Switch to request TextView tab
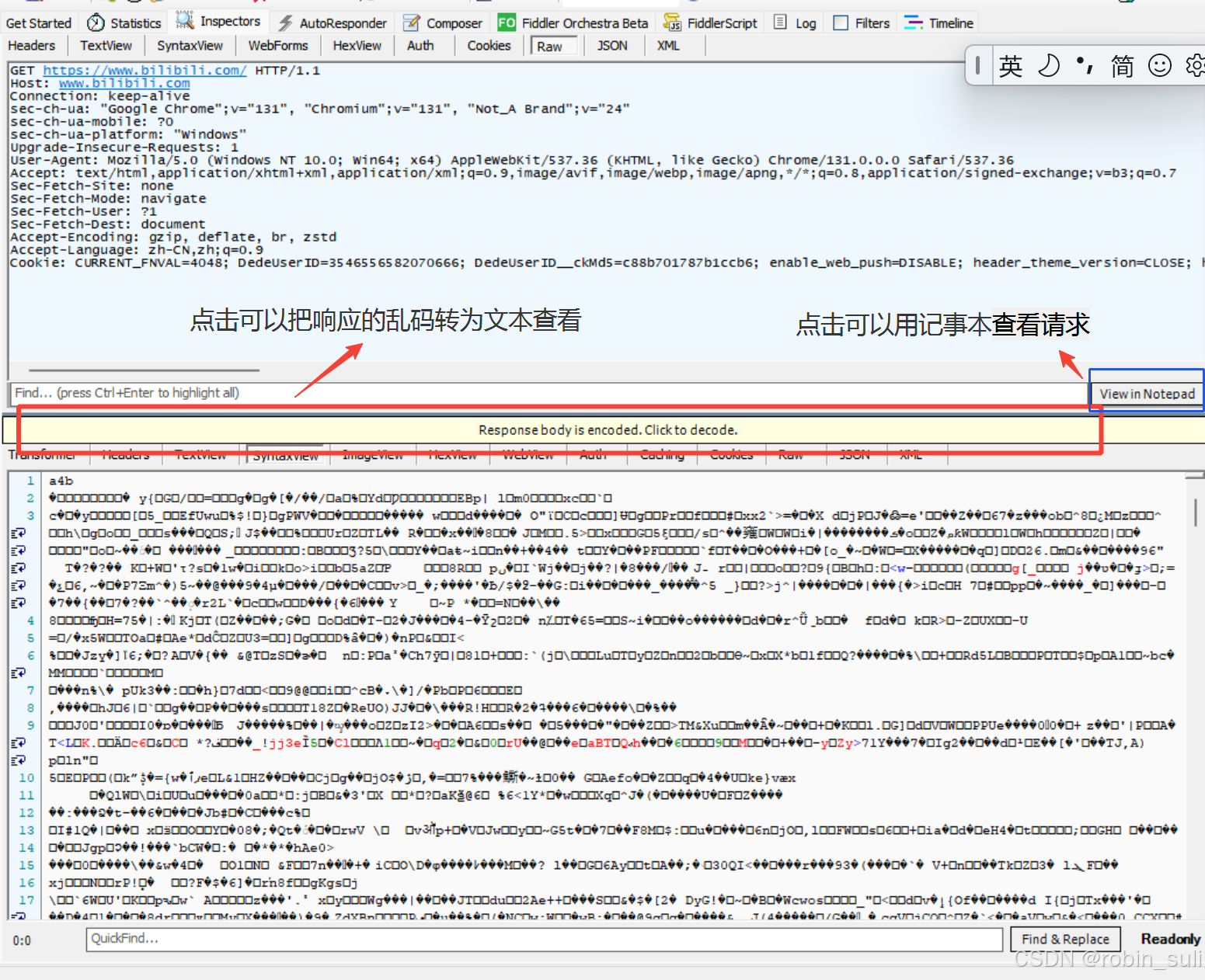Screen dimensions: 1205x980 click(x=106, y=46)
